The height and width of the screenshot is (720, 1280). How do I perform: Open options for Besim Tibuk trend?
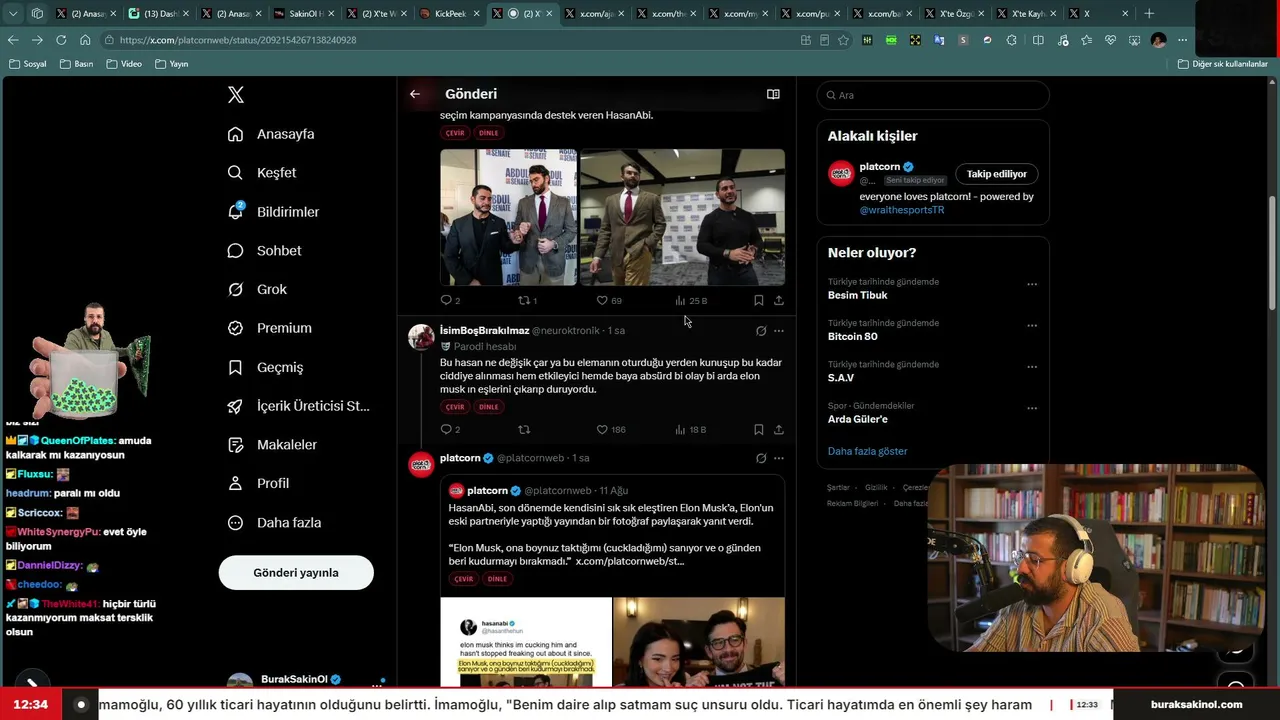pos(1032,284)
